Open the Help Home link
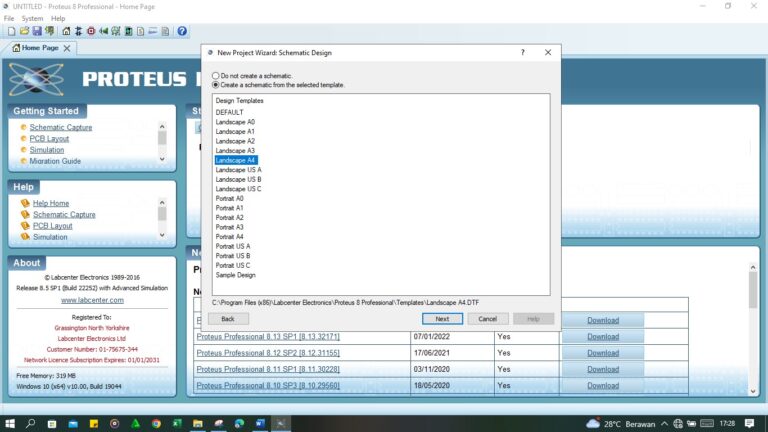The width and height of the screenshot is (768, 432). pyautogui.click(x=51, y=203)
